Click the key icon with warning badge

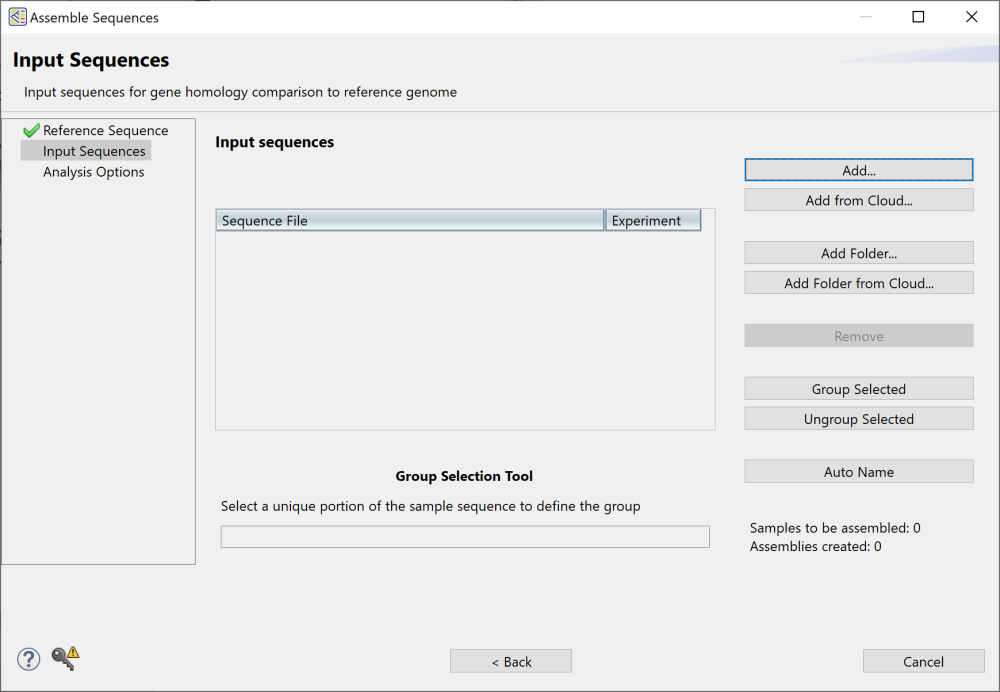tap(62, 659)
